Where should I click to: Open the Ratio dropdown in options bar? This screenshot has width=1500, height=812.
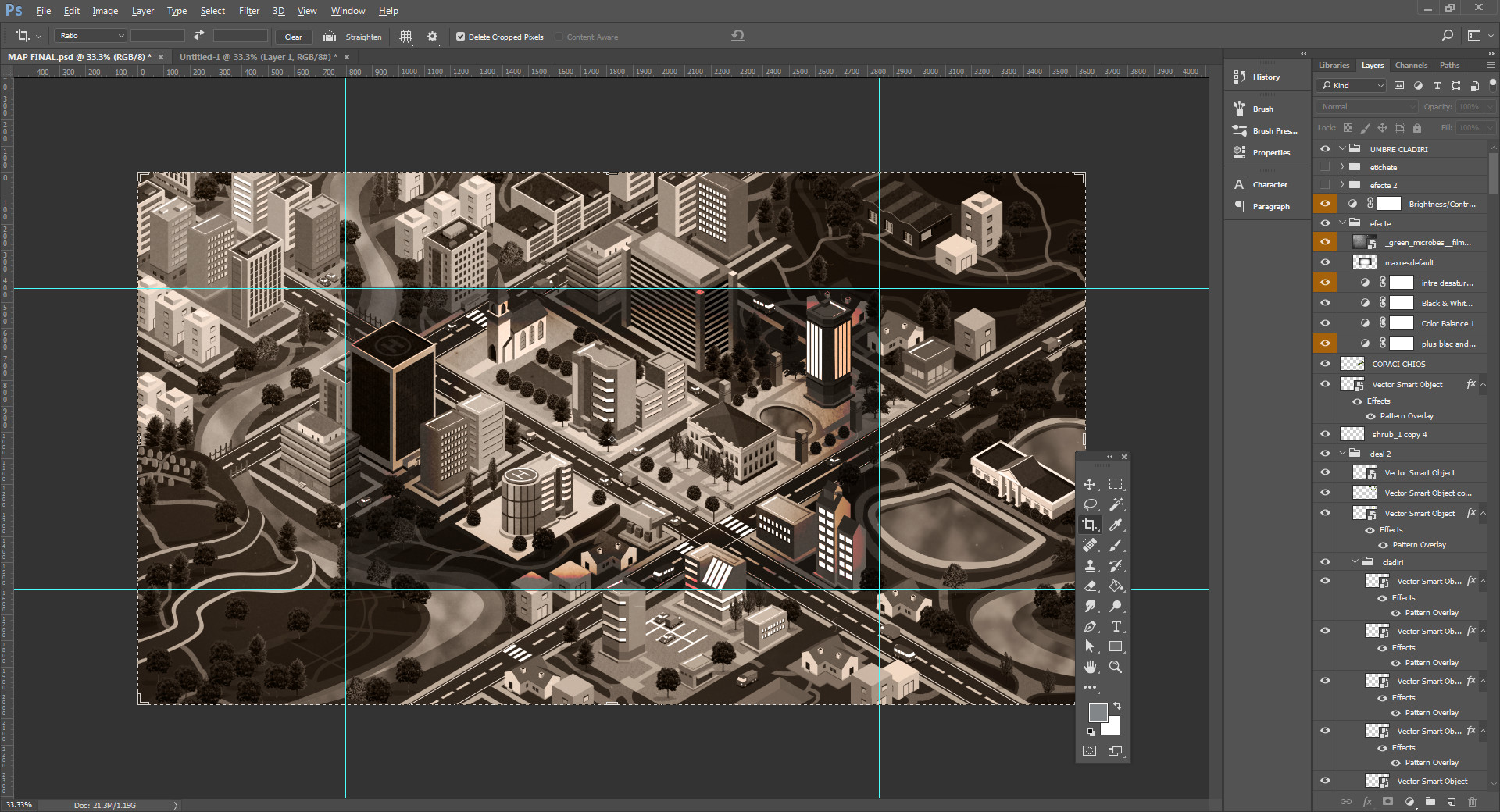(120, 36)
